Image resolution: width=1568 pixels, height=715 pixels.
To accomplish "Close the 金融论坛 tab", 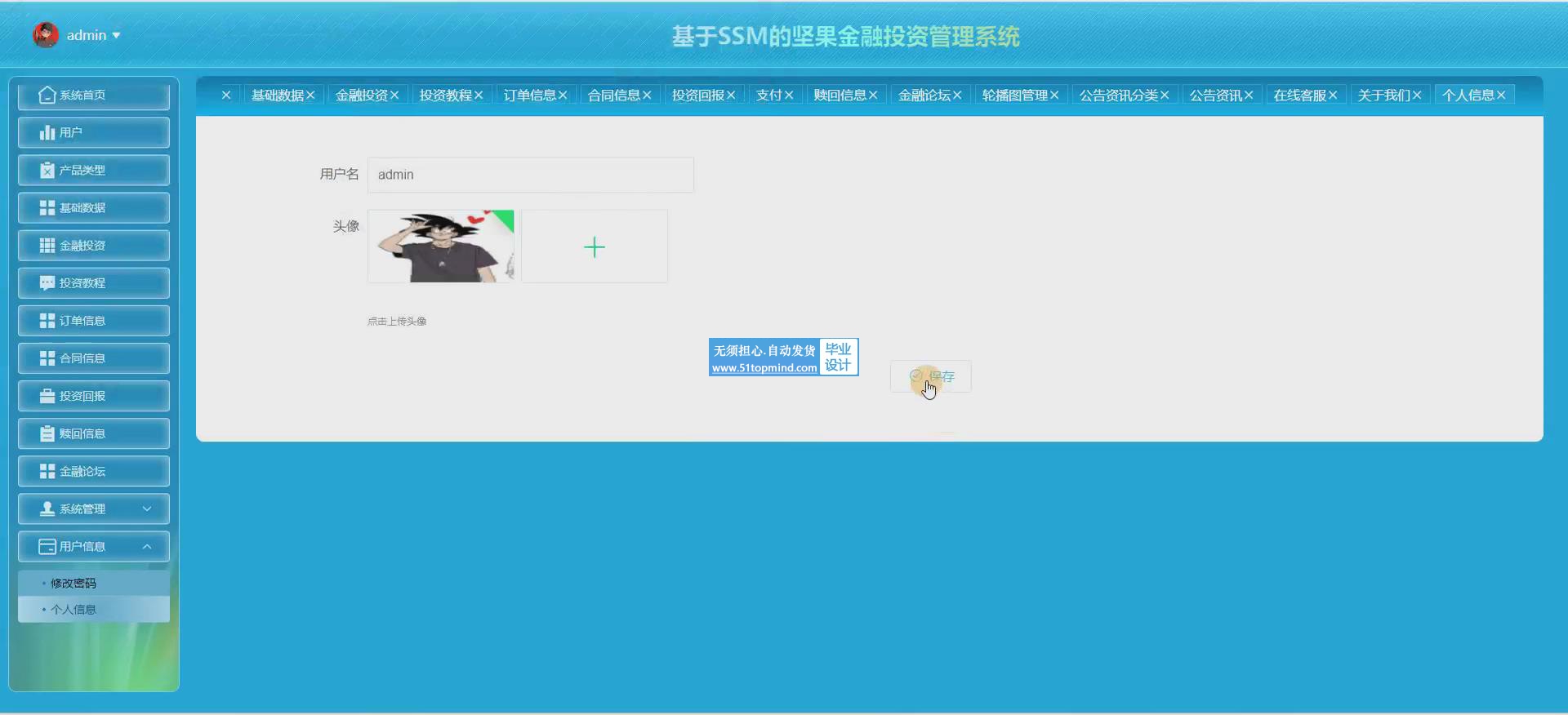I will click(x=957, y=95).
